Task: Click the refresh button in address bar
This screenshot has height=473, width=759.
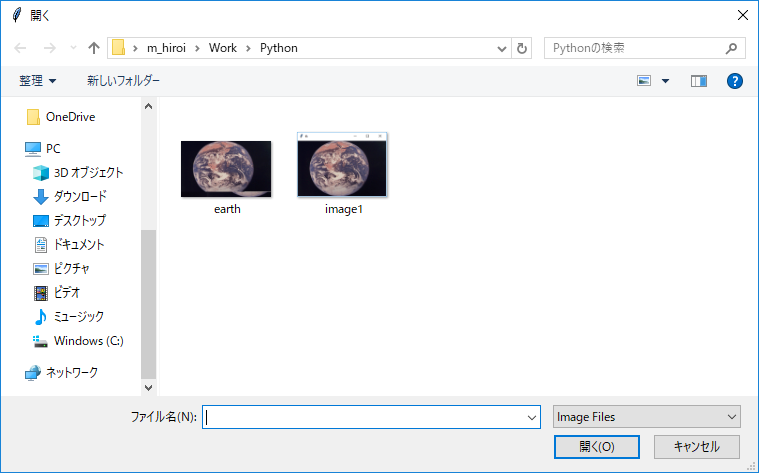Action: 522,48
